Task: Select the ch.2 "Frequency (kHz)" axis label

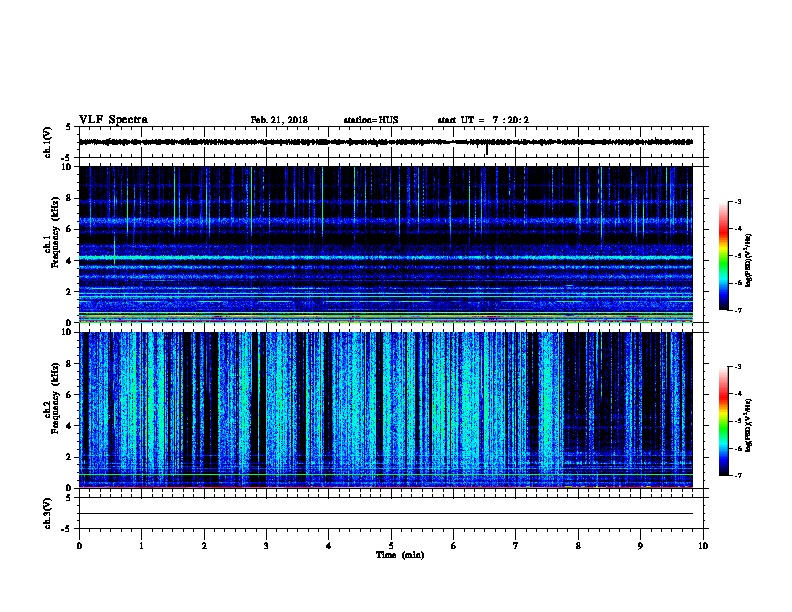Action: click(x=56, y=398)
